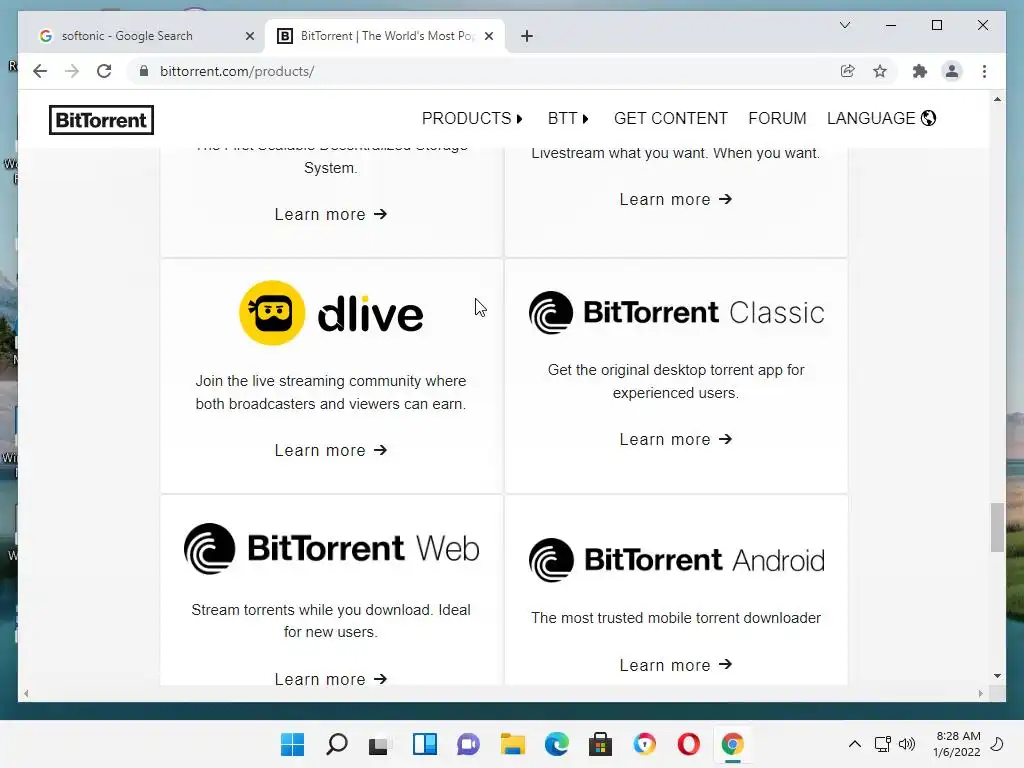Viewport: 1024px width, 768px height.
Task: Open the Chrome profile avatar
Action: tap(952, 71)
